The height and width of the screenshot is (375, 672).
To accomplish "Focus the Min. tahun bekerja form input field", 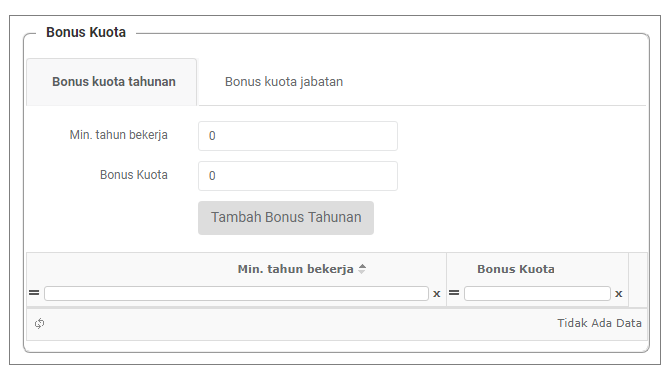I will [x=298, y=136].
